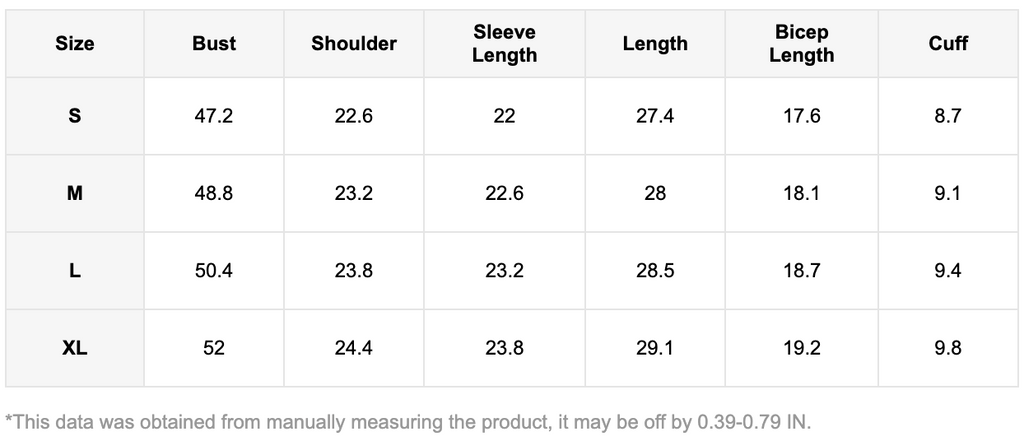Click the size S sleeve length value 22
This screenshot has width=1024, height=441.
(504, 116)
